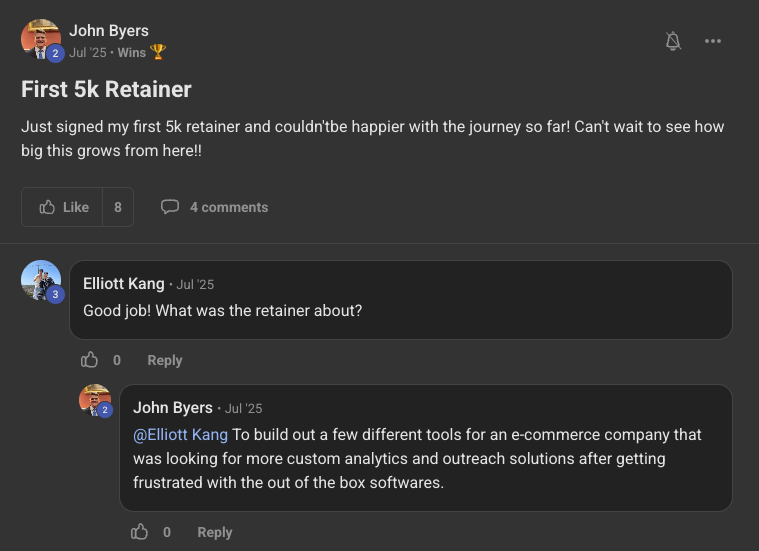Reply to Elliott Kang's comment

[165, 360]
